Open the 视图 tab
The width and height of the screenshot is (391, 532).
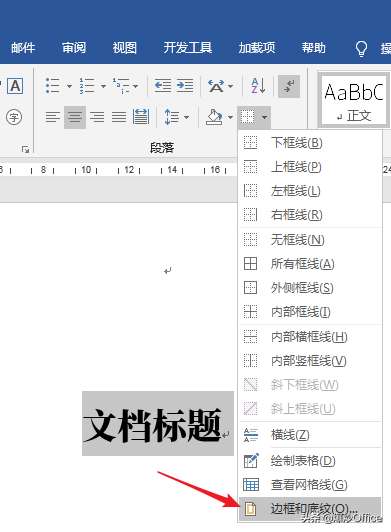(x=125, y=48)
